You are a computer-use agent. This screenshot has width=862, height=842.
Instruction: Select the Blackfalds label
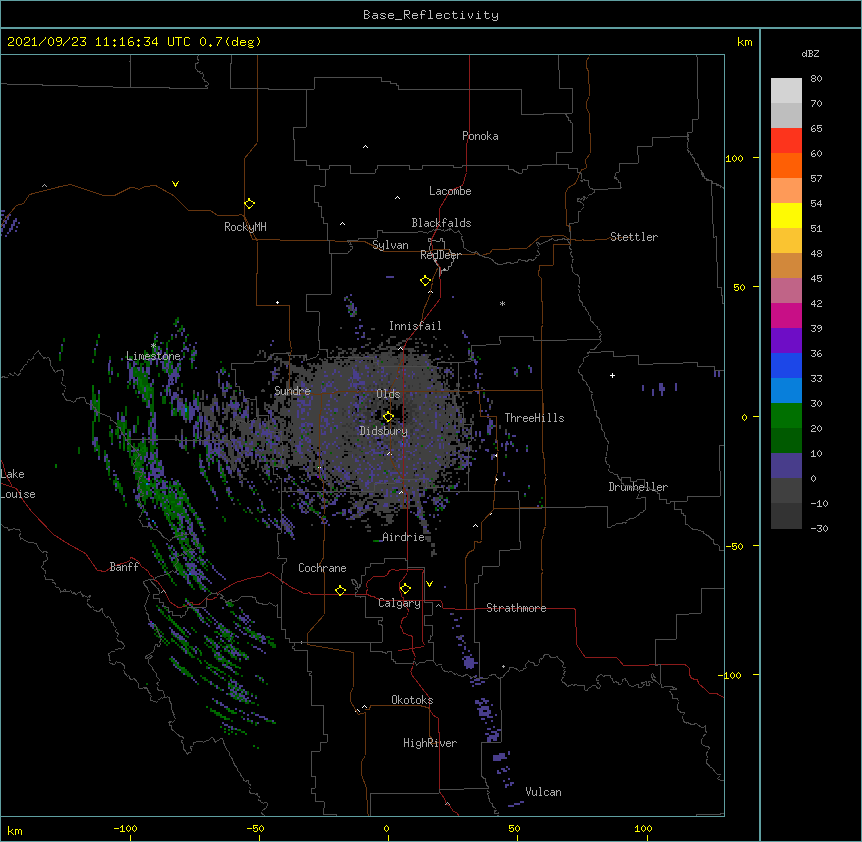441,223
